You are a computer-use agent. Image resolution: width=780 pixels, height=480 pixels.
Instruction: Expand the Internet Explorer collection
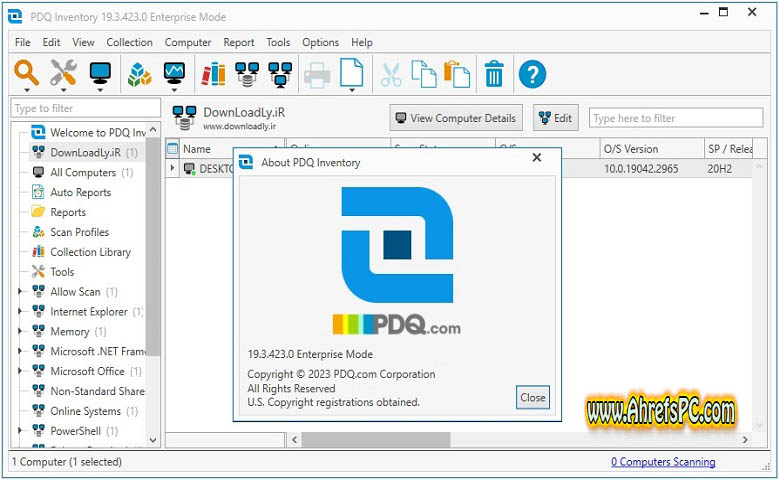[20, 311]
